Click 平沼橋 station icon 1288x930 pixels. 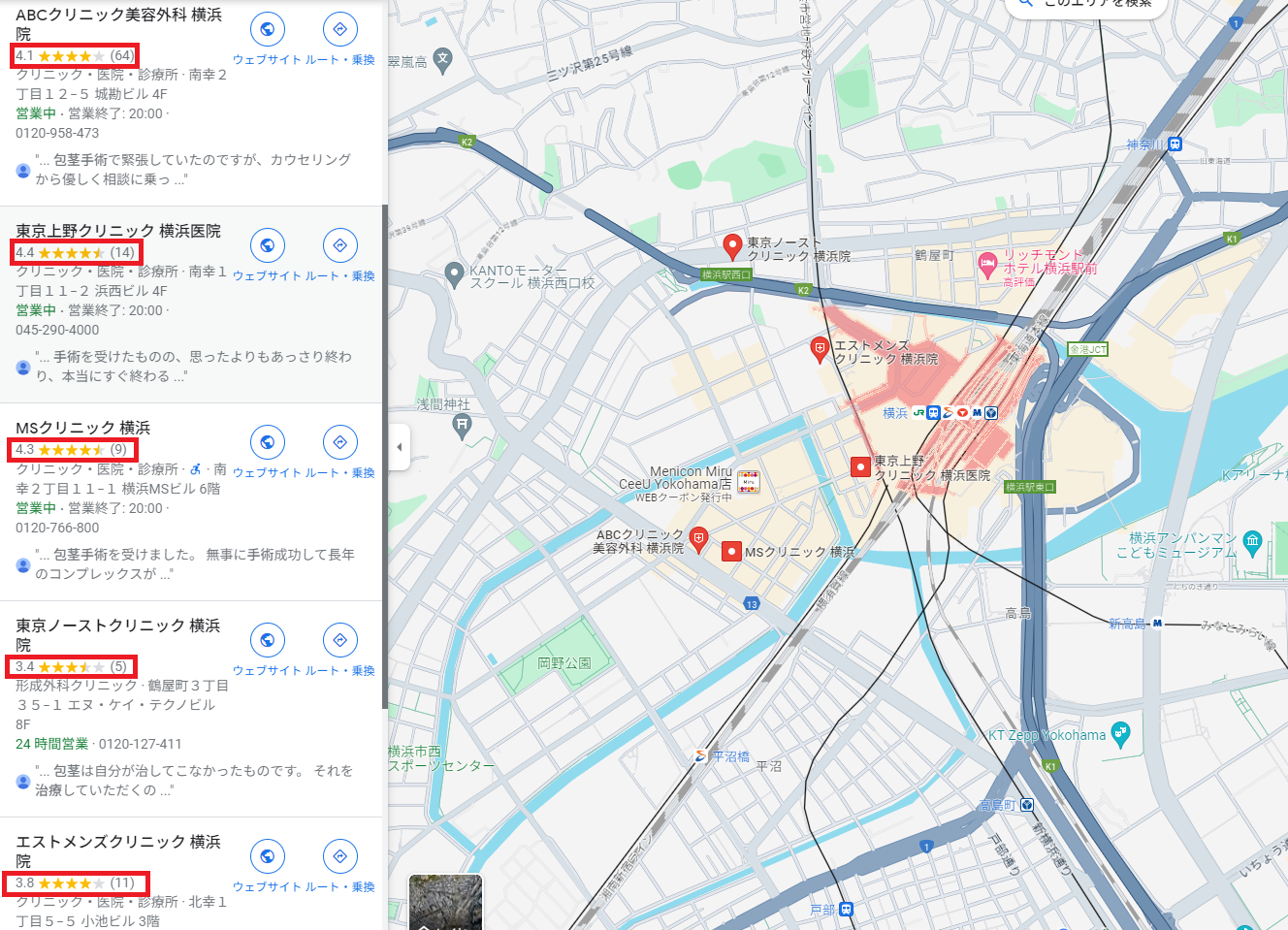[x=701, y=756]
